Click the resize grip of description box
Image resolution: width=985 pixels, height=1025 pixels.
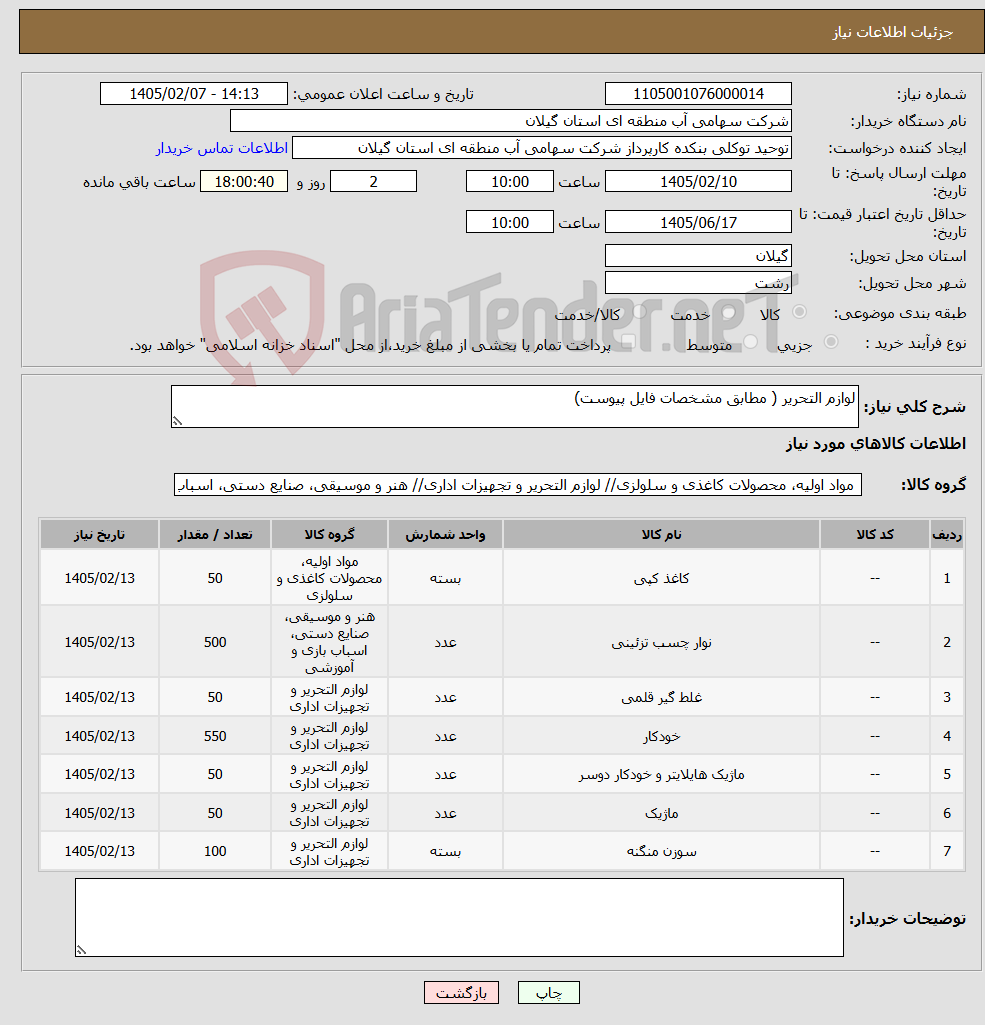177,421
